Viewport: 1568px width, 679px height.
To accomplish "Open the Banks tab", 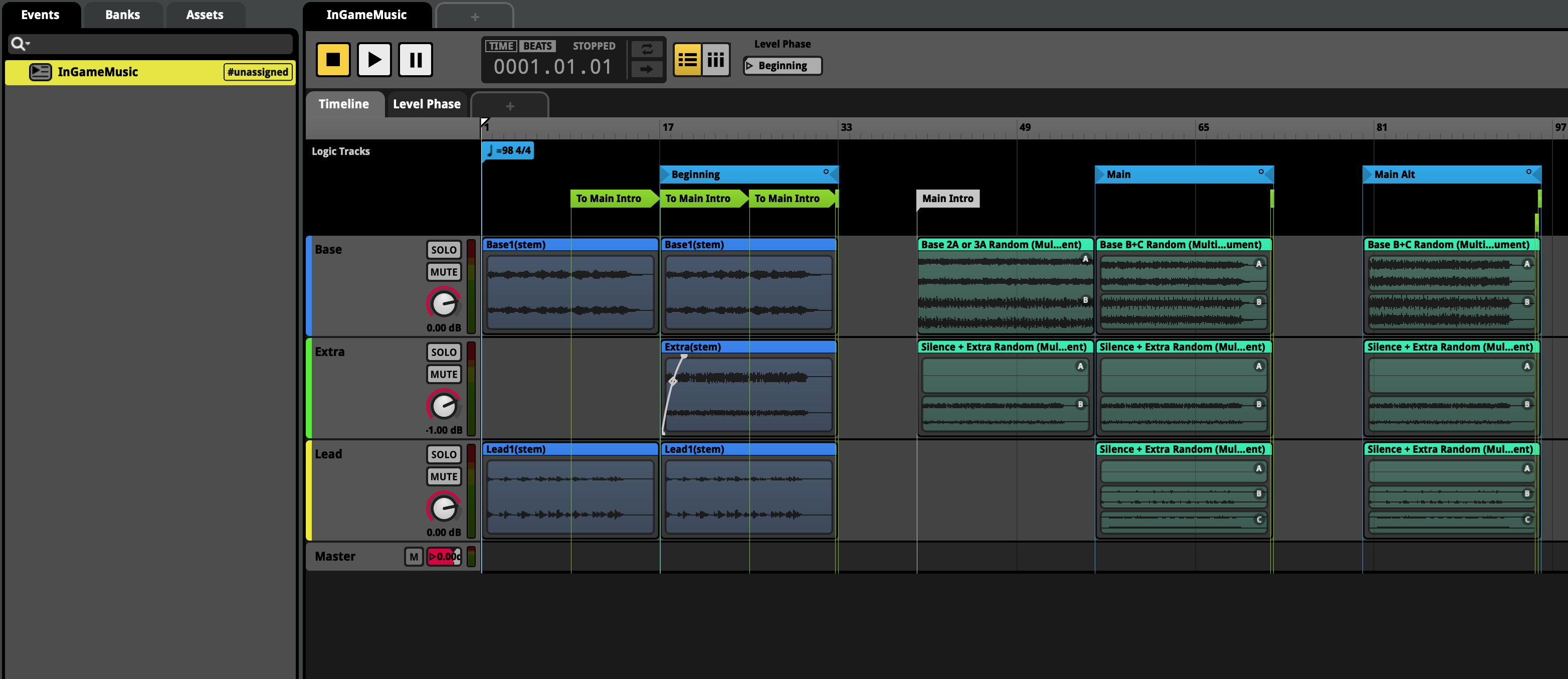I will pyautogui.click(x=122, y=15).
